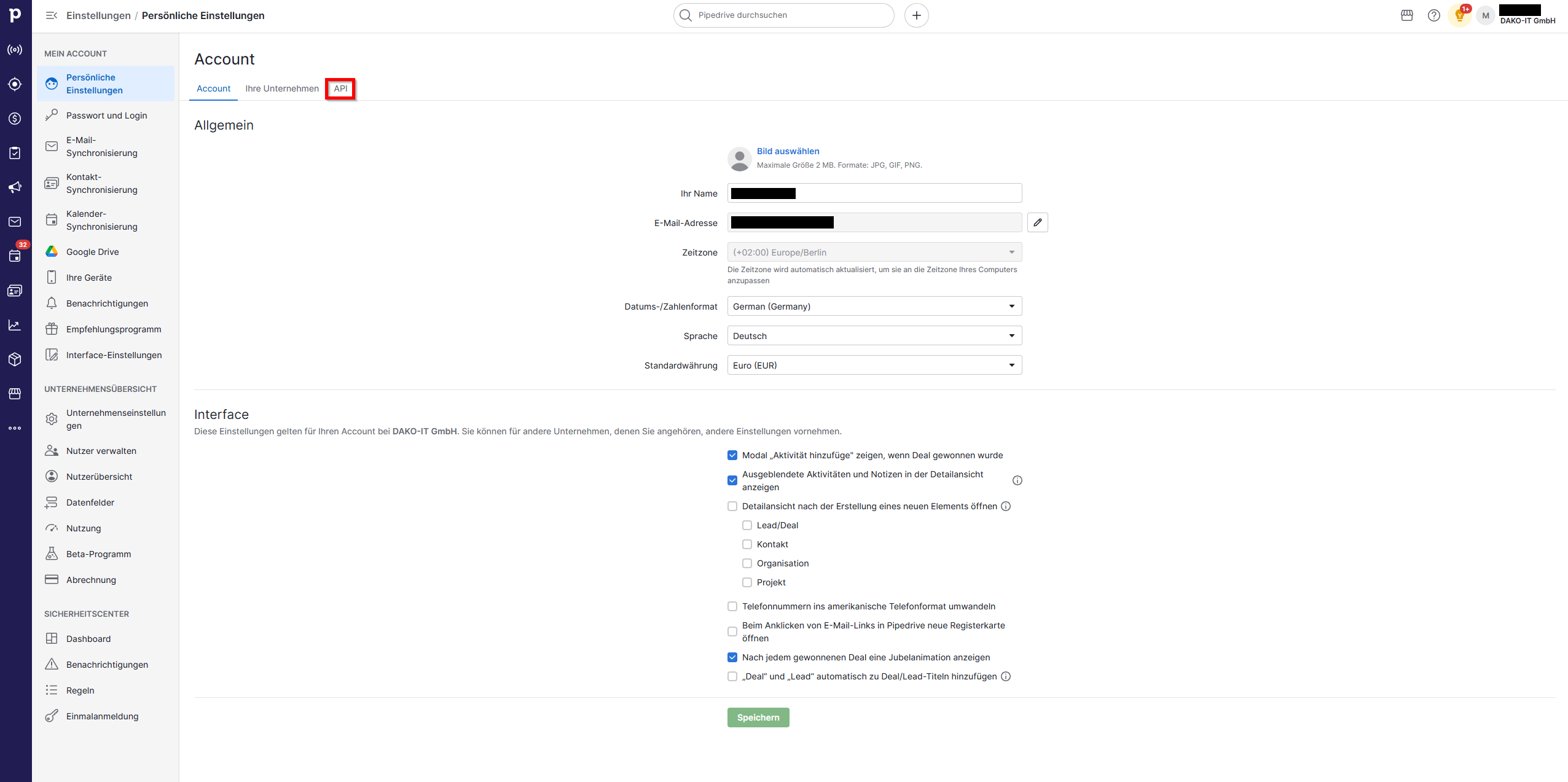Screen dimensions: 1568x782
Task: Toggle Modal Aktivität hinzufüge checkbox
Action: (732, 455)
